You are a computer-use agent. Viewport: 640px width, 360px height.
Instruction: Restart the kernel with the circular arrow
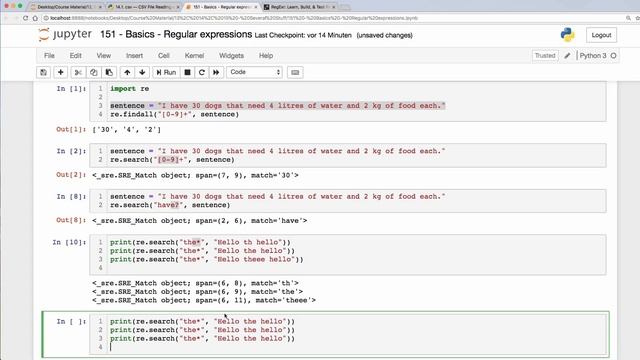pyautogui.click(x=202, y=72)
